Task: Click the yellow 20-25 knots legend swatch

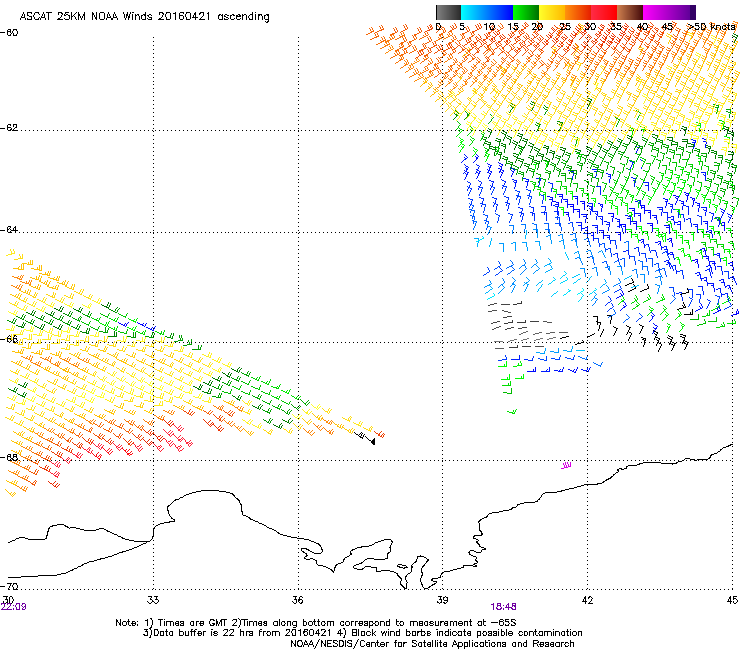Action: (552, 12)
